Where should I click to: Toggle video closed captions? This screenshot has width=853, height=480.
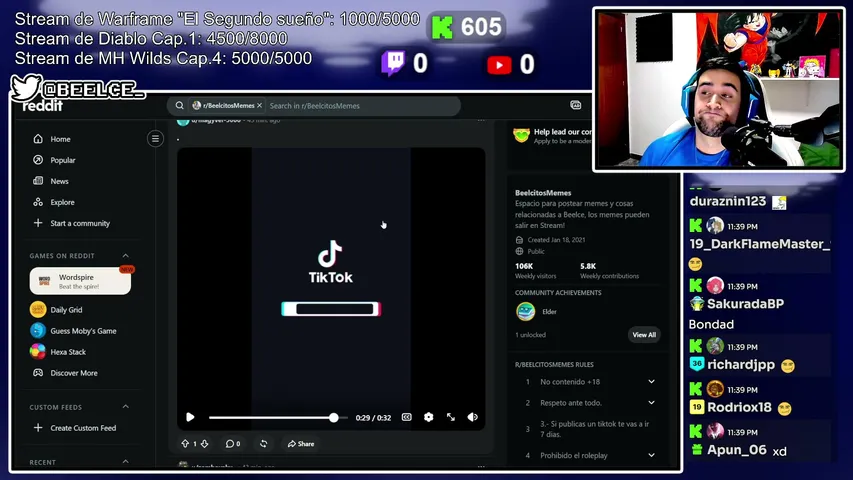pyautogui.click(x=406, y=417)
